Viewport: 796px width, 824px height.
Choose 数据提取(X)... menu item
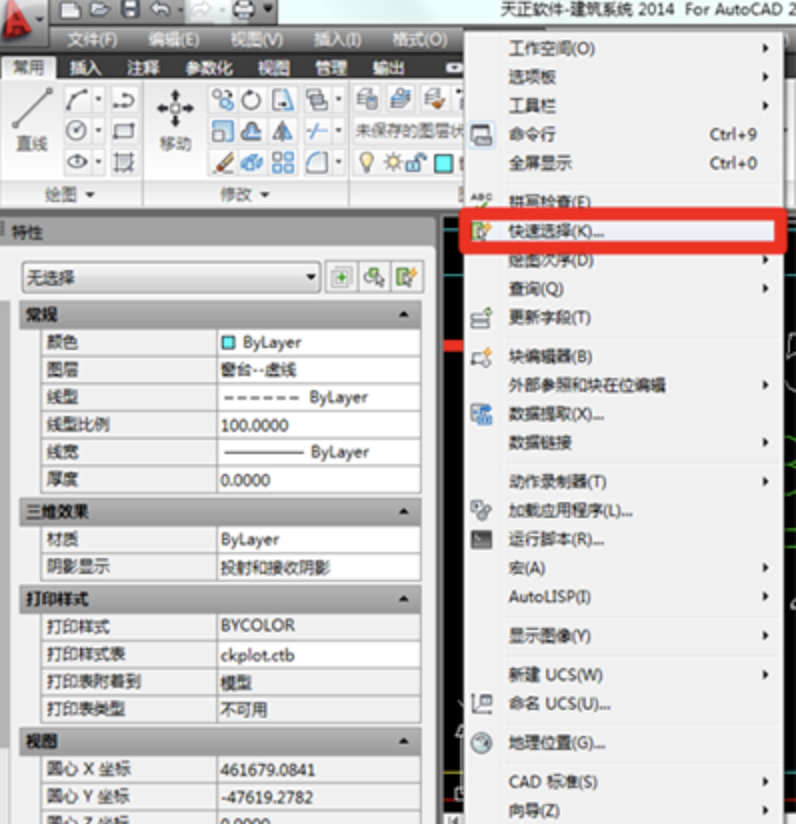point(622,415)
